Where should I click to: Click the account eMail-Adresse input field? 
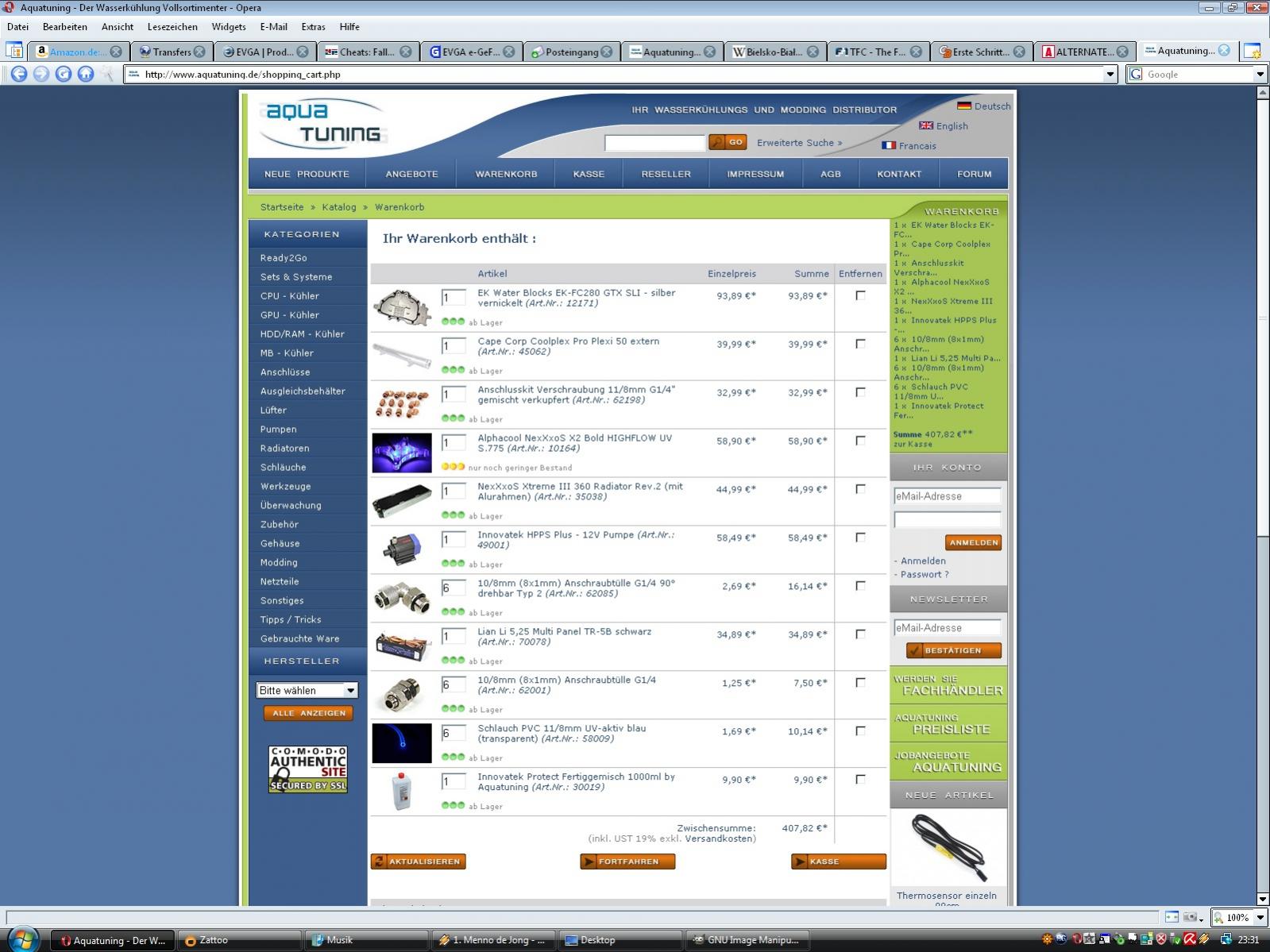coord(947,496)
